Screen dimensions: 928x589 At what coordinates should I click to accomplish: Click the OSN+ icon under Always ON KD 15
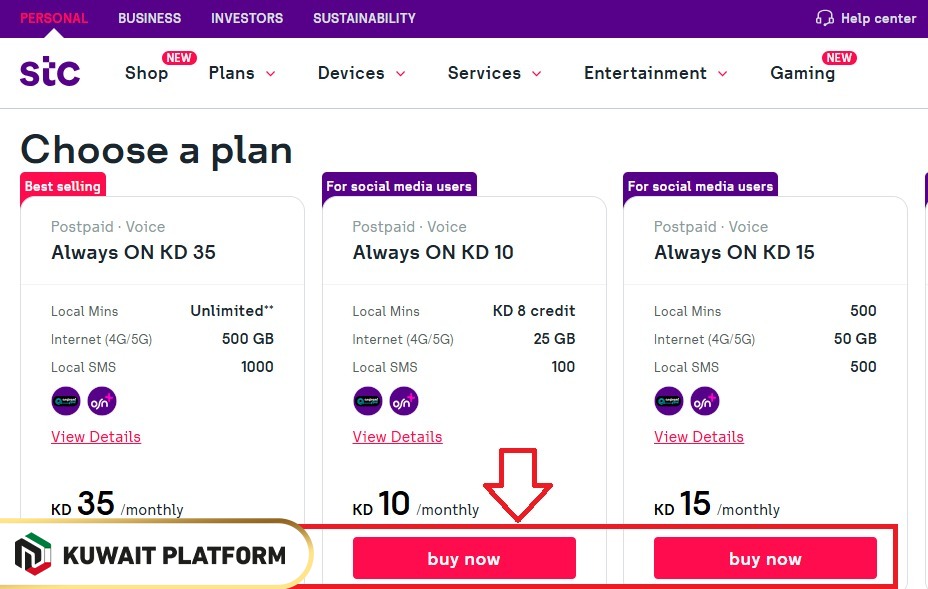[705, 400]
